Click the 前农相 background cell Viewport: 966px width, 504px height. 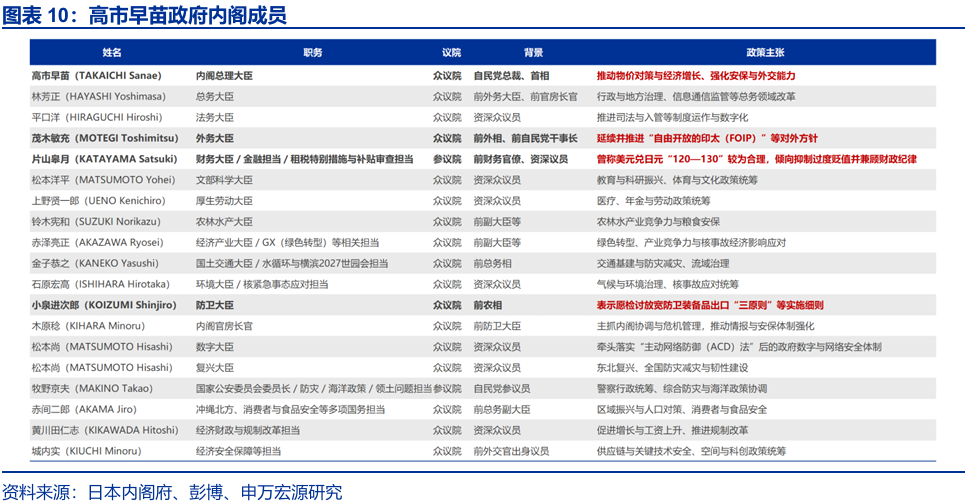tap(491, 305)
